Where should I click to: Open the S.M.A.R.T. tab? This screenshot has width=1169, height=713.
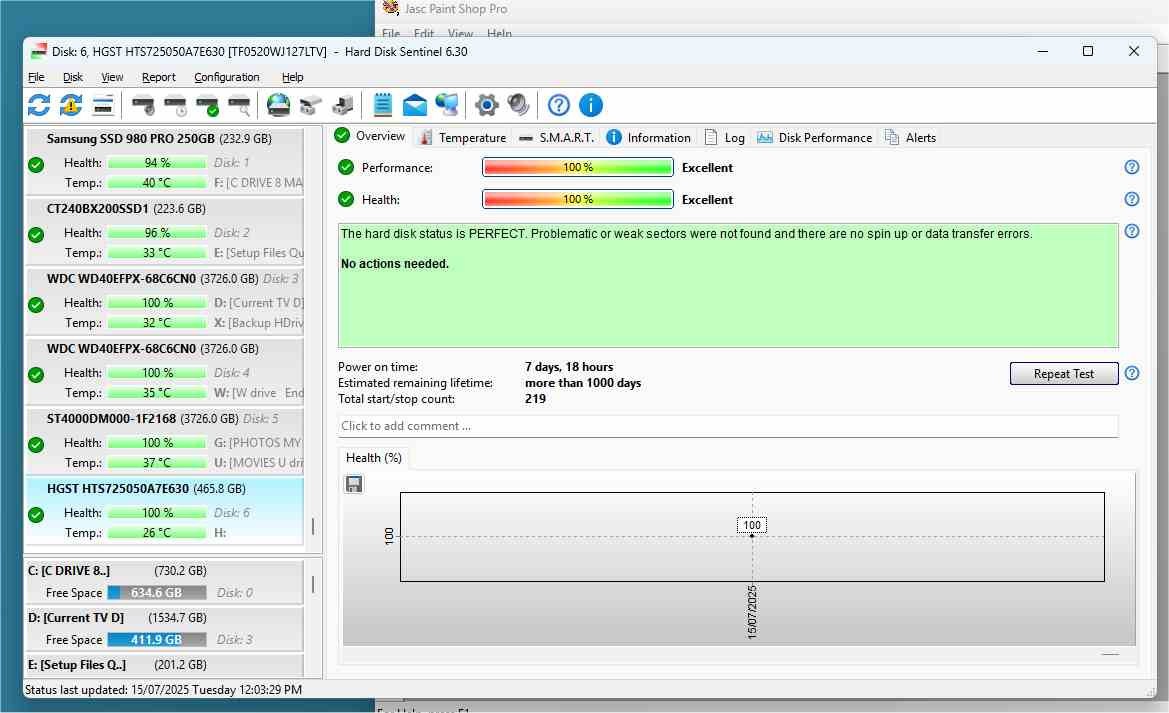[557, 137]
